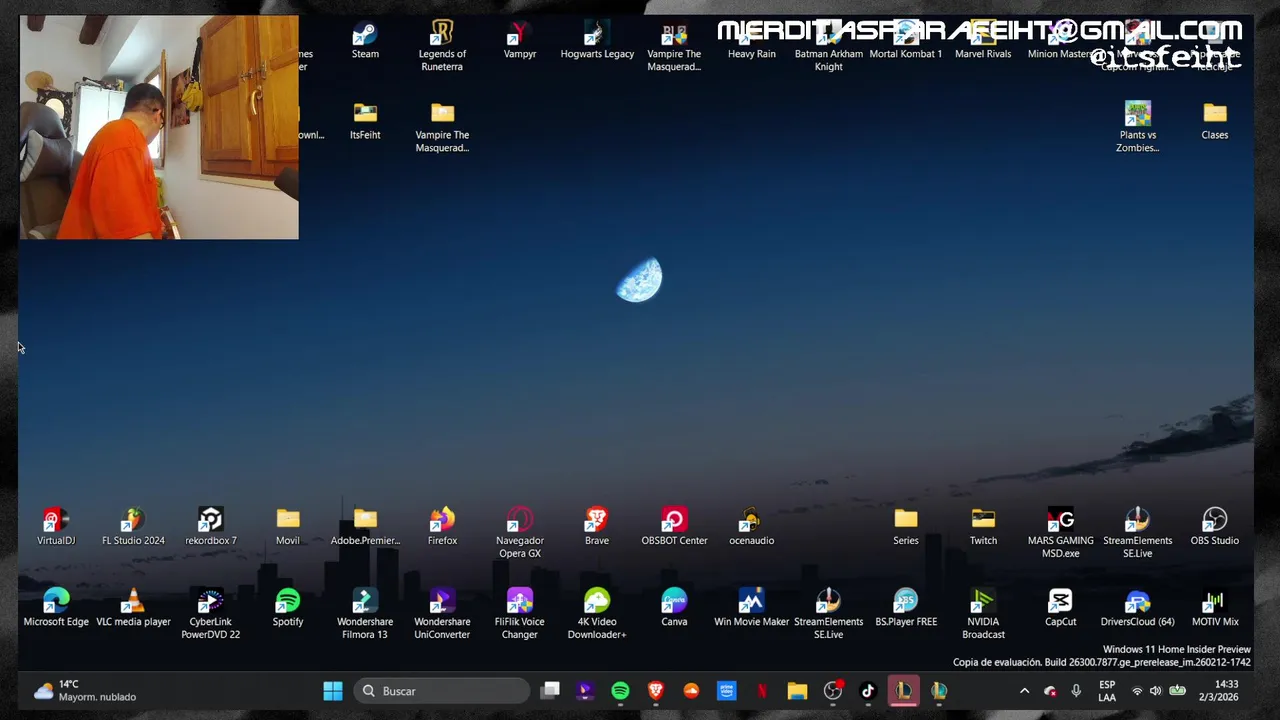Launch Canva from the desktop
Viewport: 1280px width, 720px height.
pyautogui.click(x=674, y=608)
